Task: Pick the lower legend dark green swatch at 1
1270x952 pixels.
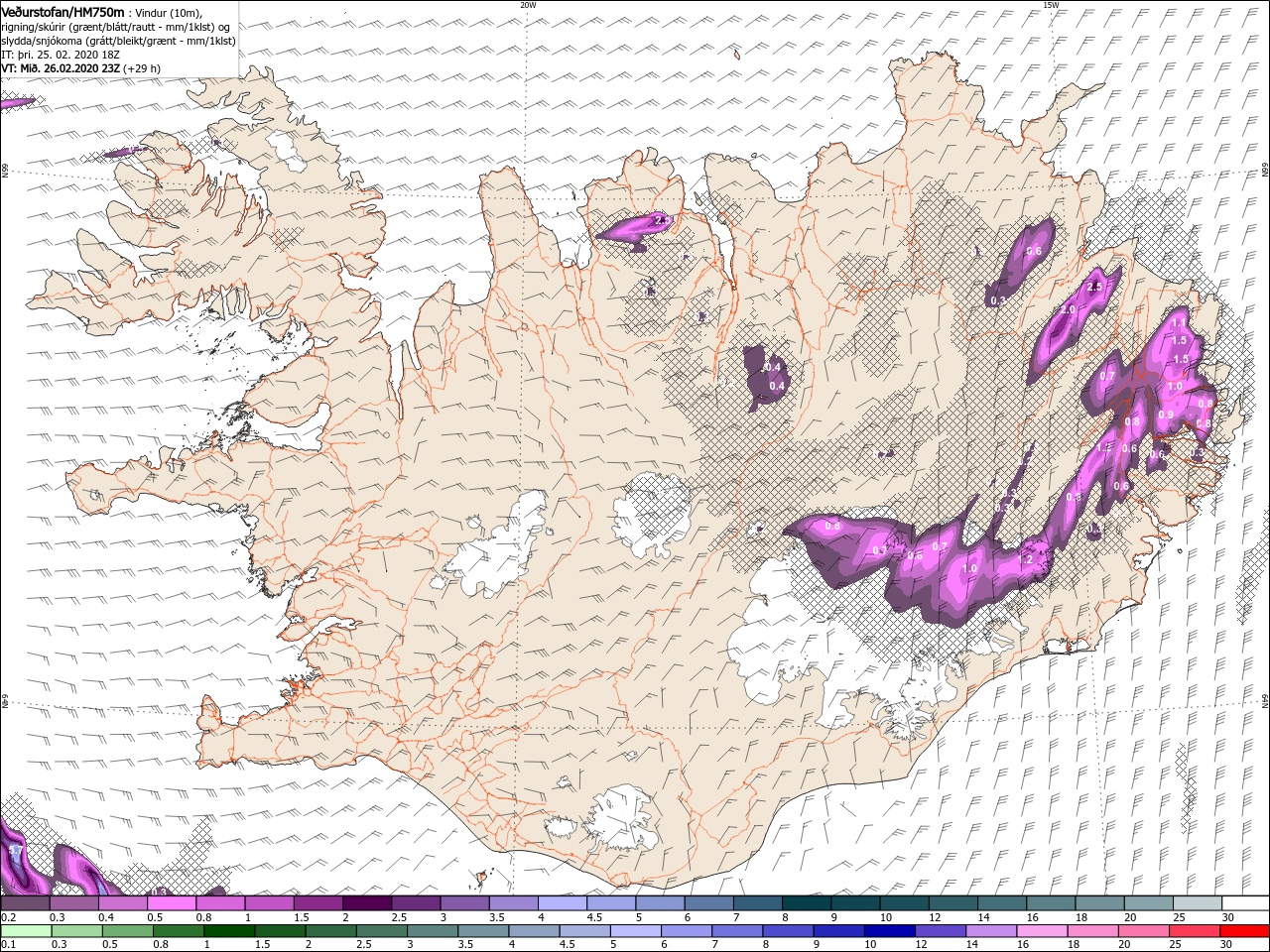Action: point(229,931)
